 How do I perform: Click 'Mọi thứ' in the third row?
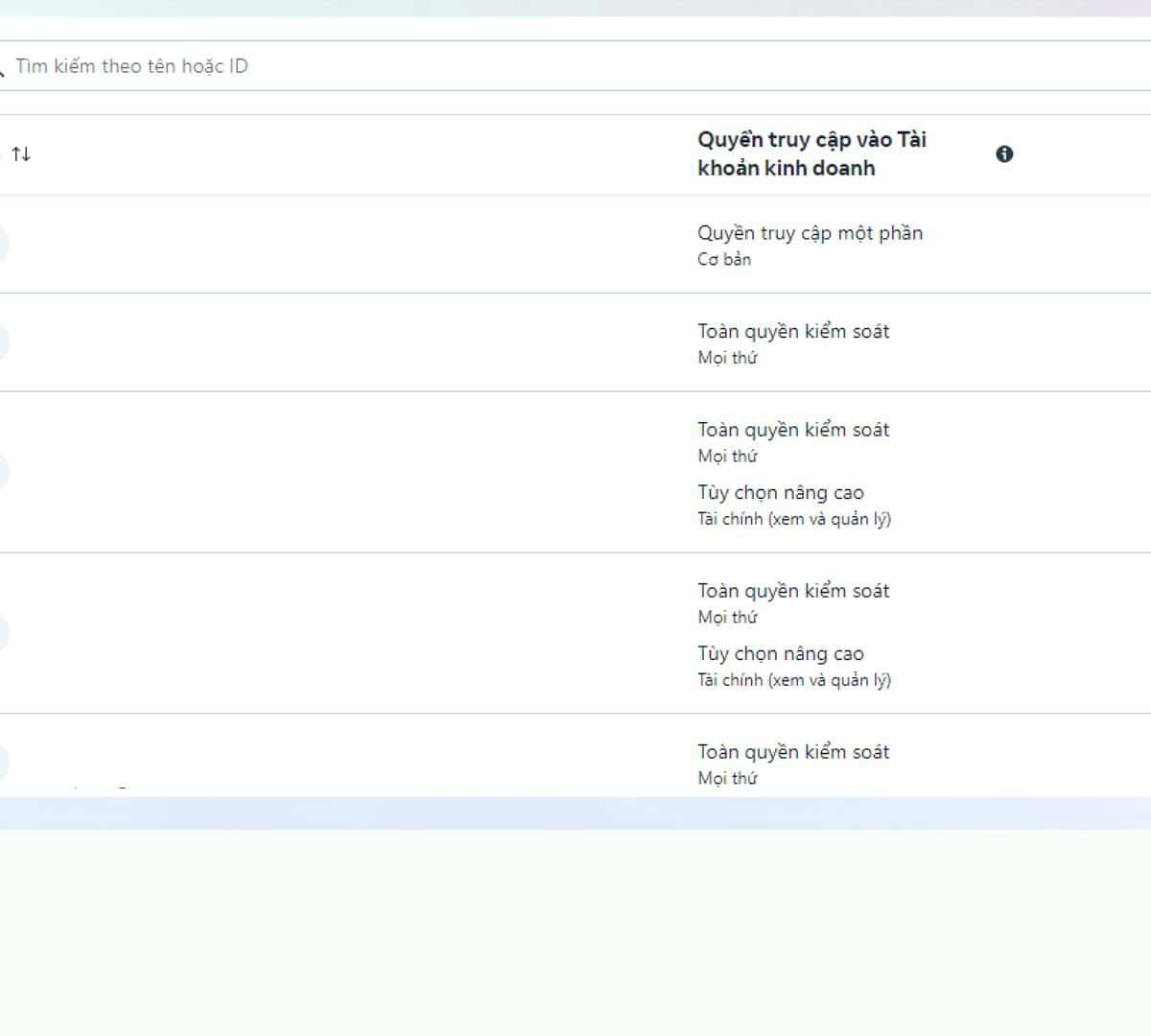(x=727, y=457)
